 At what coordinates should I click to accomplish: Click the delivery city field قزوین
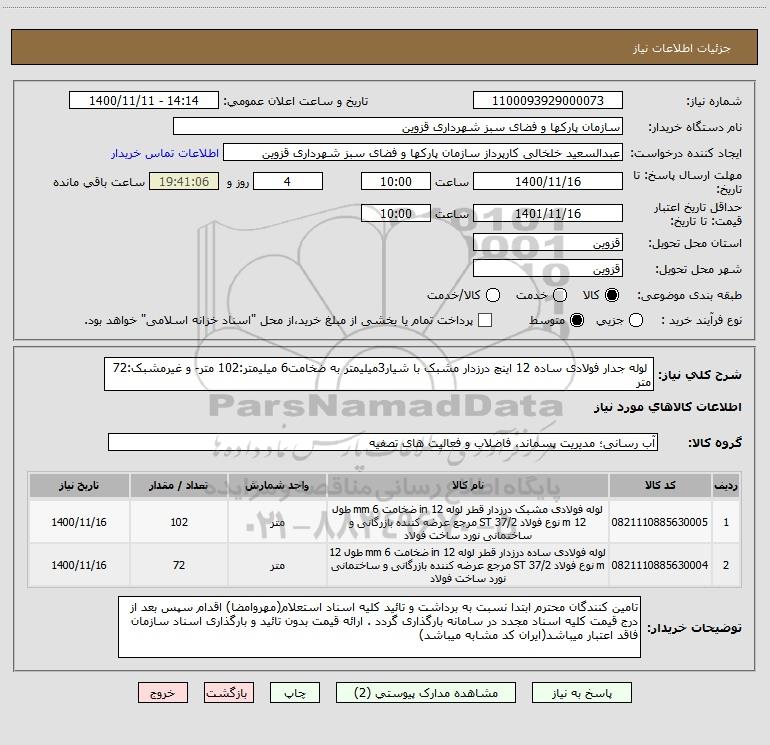point(548,269)
